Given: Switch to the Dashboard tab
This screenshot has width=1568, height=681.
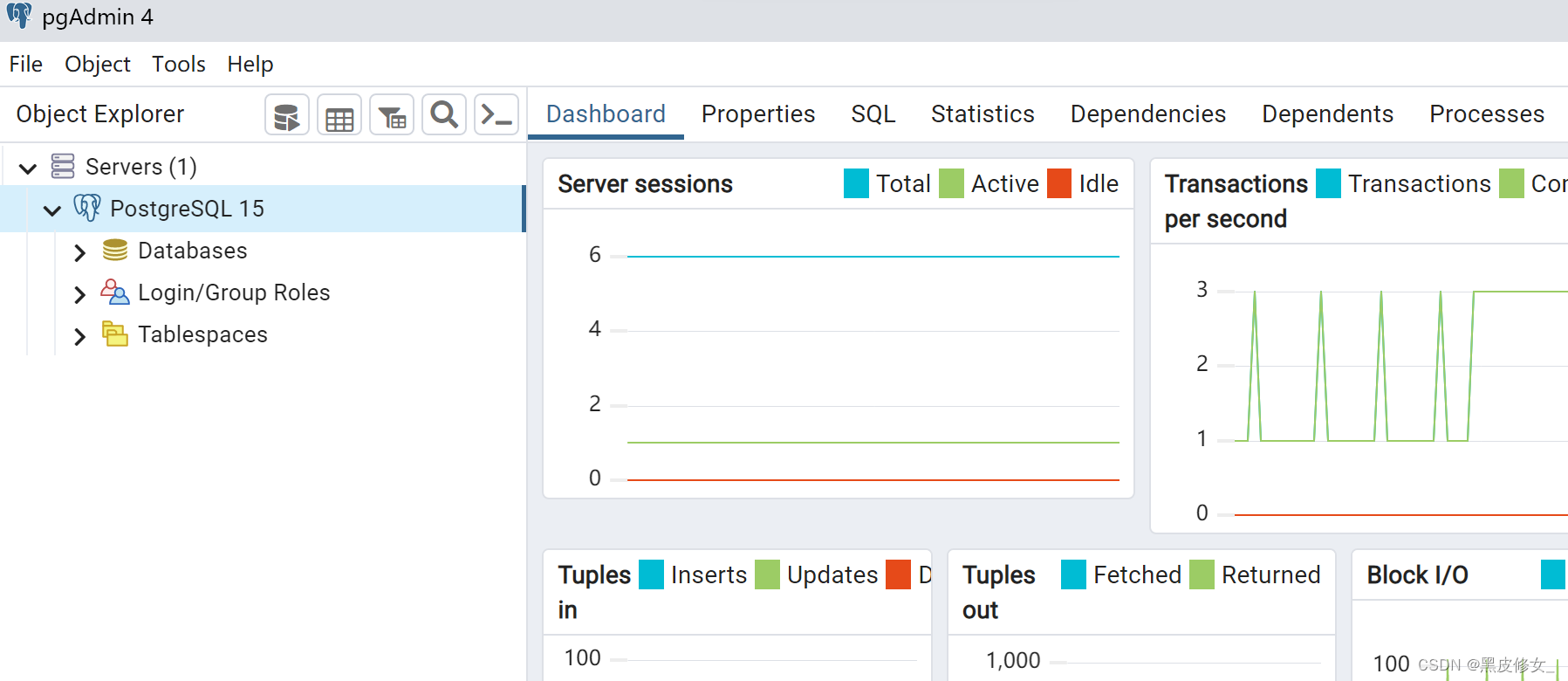Looking at the screenshot, I should coord(606,113).
